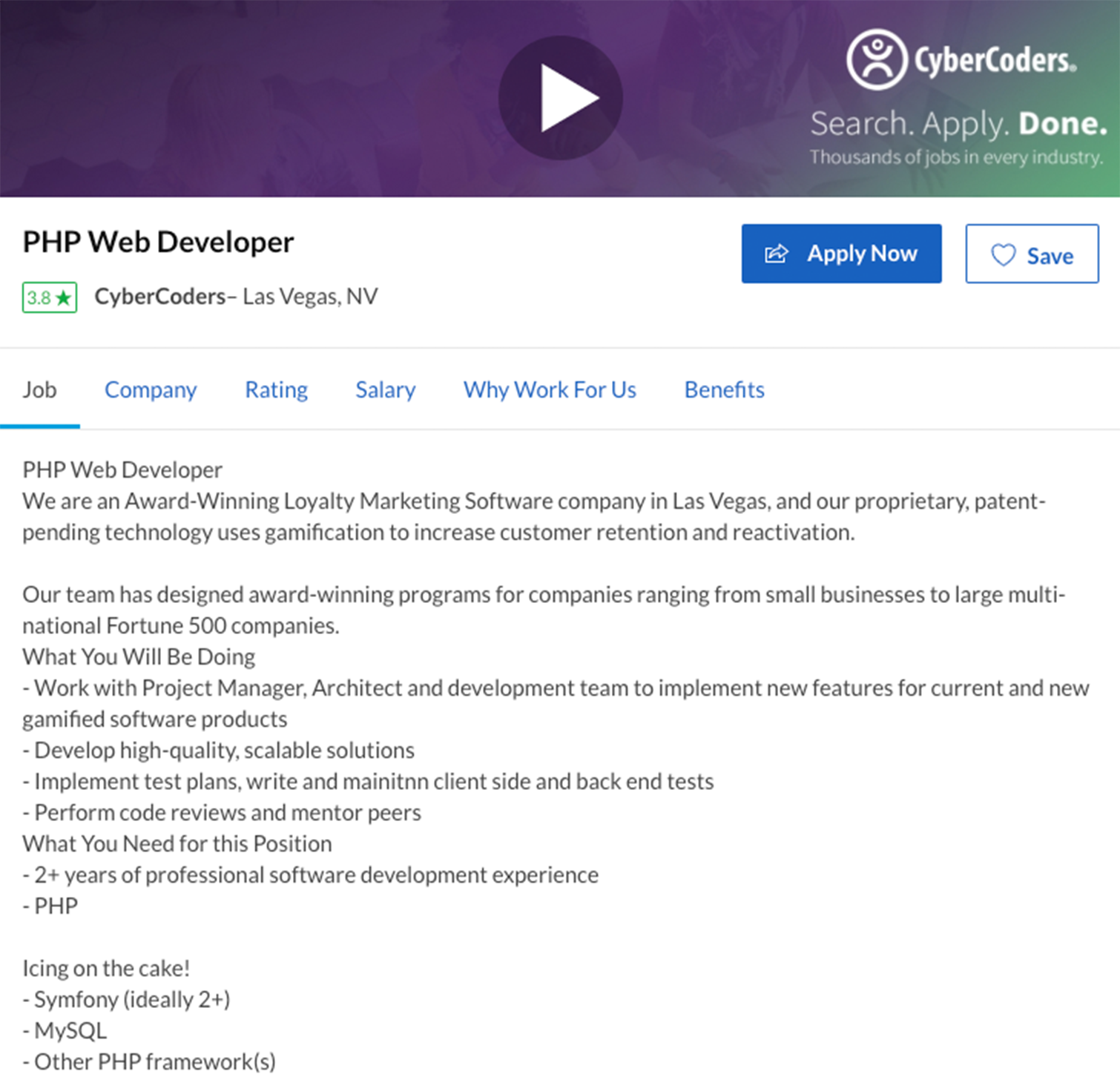The height and width of the screenshot is (1080, 1120).
Task: Switch to the Benefits tab
Action: pos(723,389)
